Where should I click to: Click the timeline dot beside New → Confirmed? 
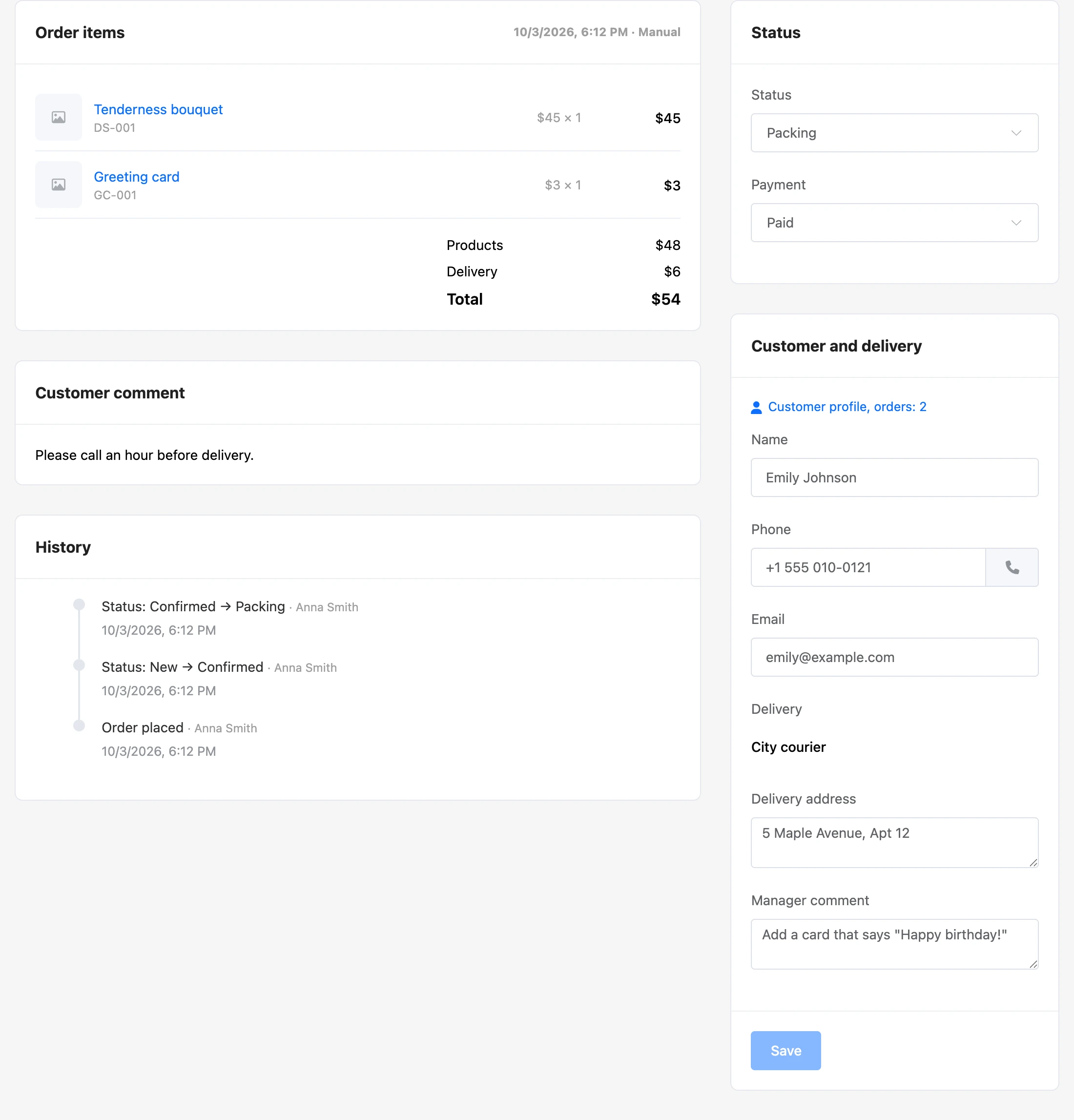coord(80,665)
